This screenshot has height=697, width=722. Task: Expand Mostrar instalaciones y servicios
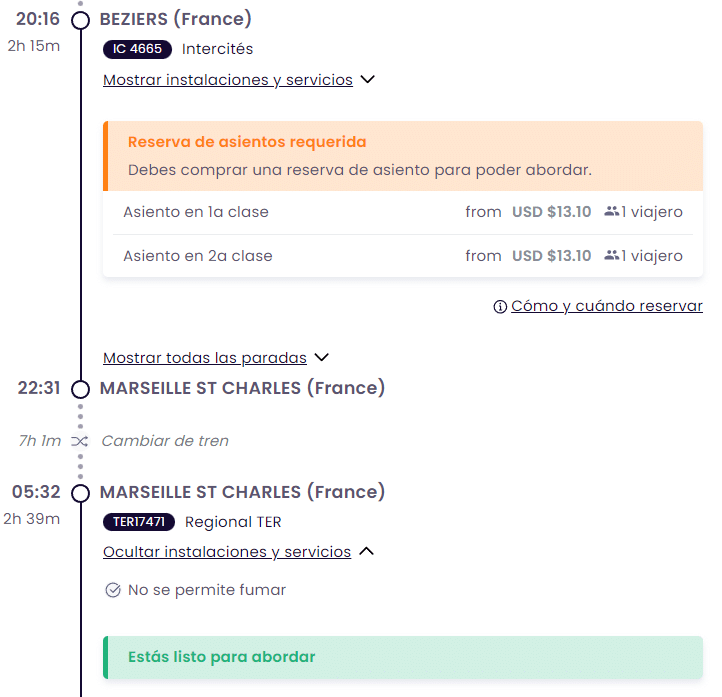pos(228,80)
